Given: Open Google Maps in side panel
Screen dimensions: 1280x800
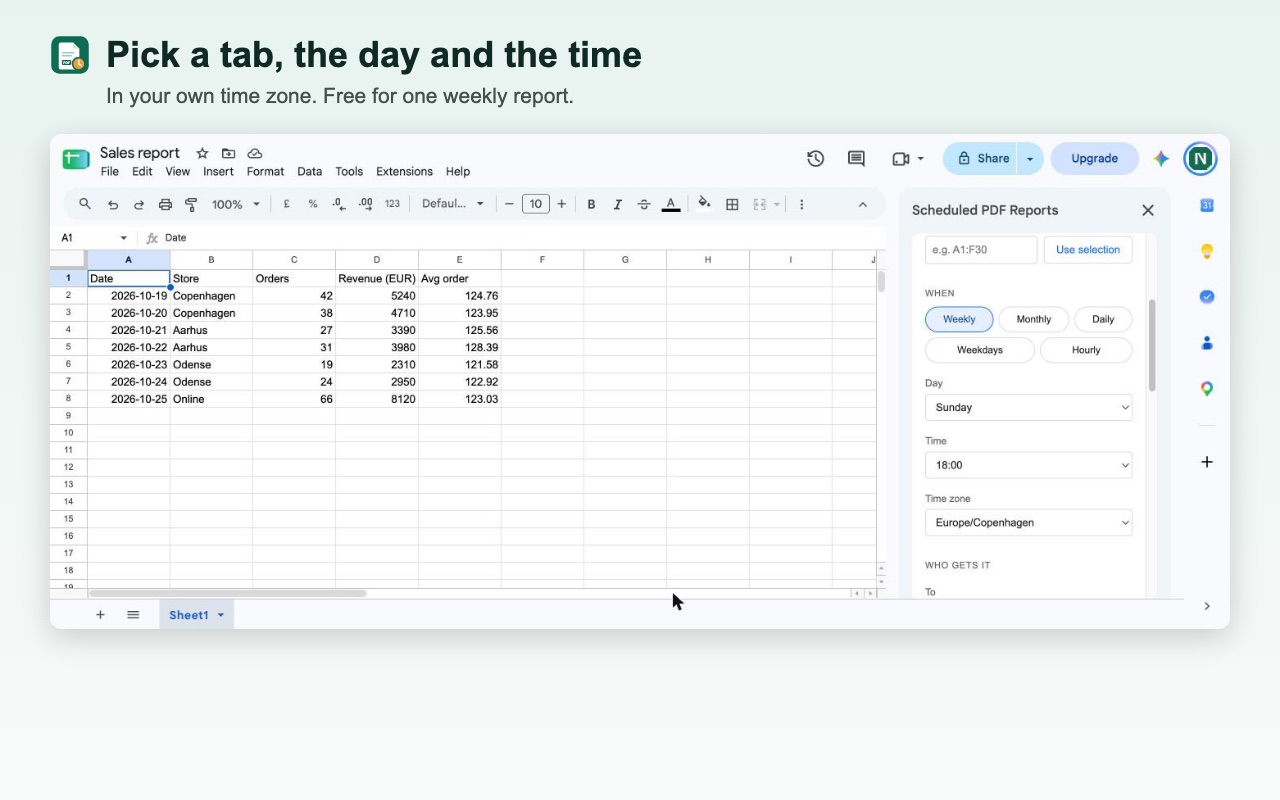Looking at the screenshot, I should (x=1207, y=388).
